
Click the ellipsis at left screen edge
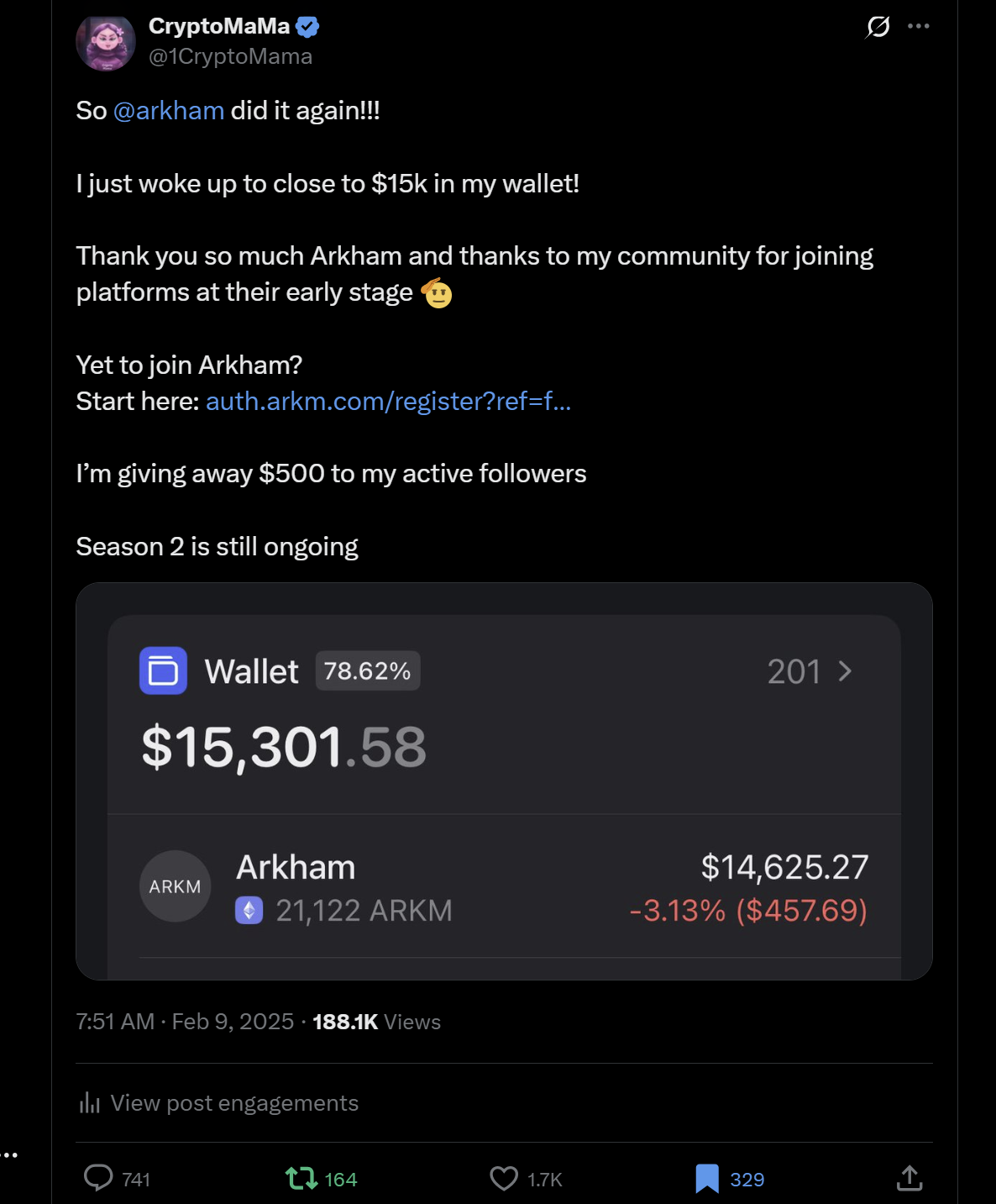pyautogui.click(x=9, y=1154)
